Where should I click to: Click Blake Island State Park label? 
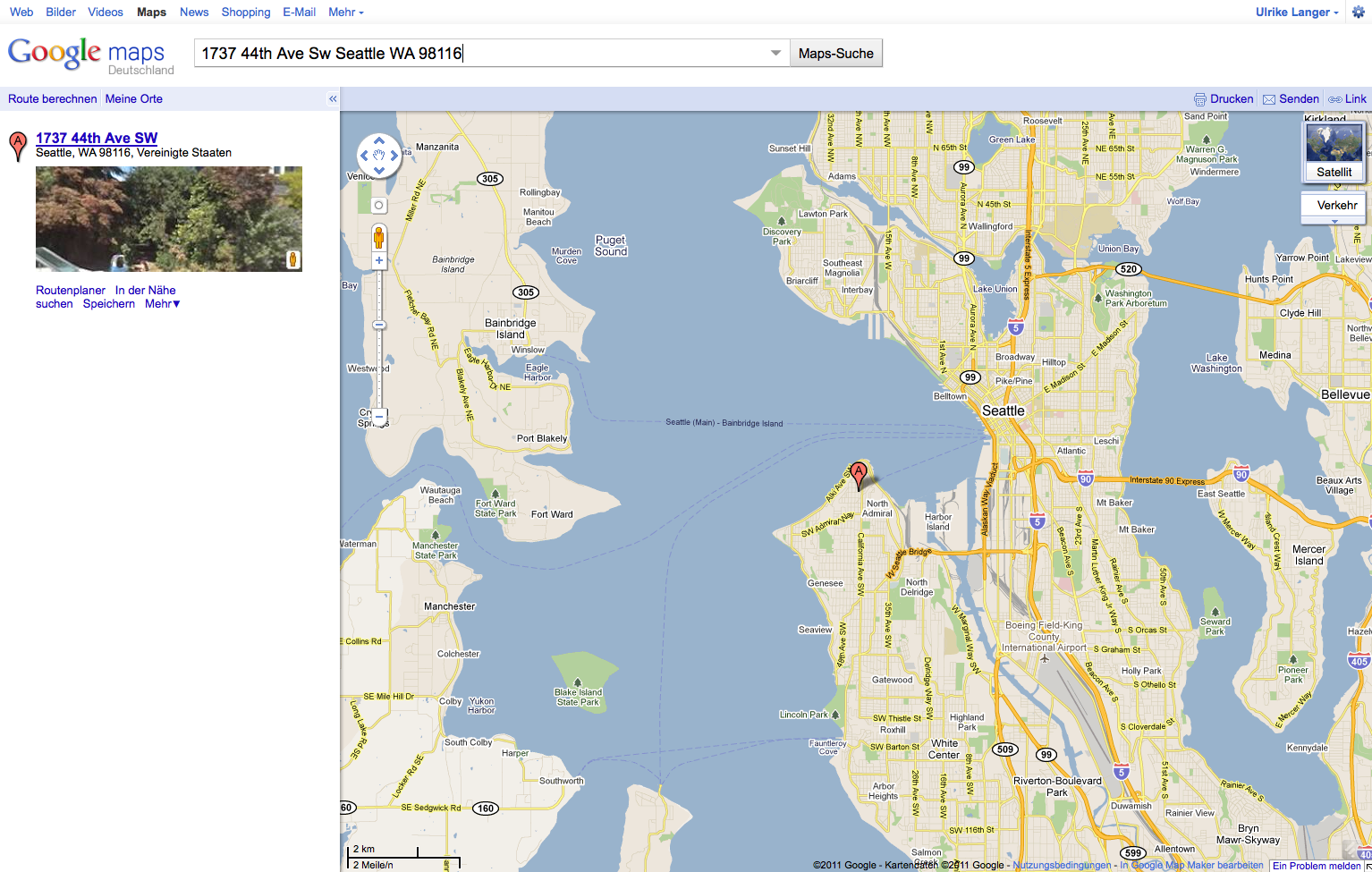578,697
